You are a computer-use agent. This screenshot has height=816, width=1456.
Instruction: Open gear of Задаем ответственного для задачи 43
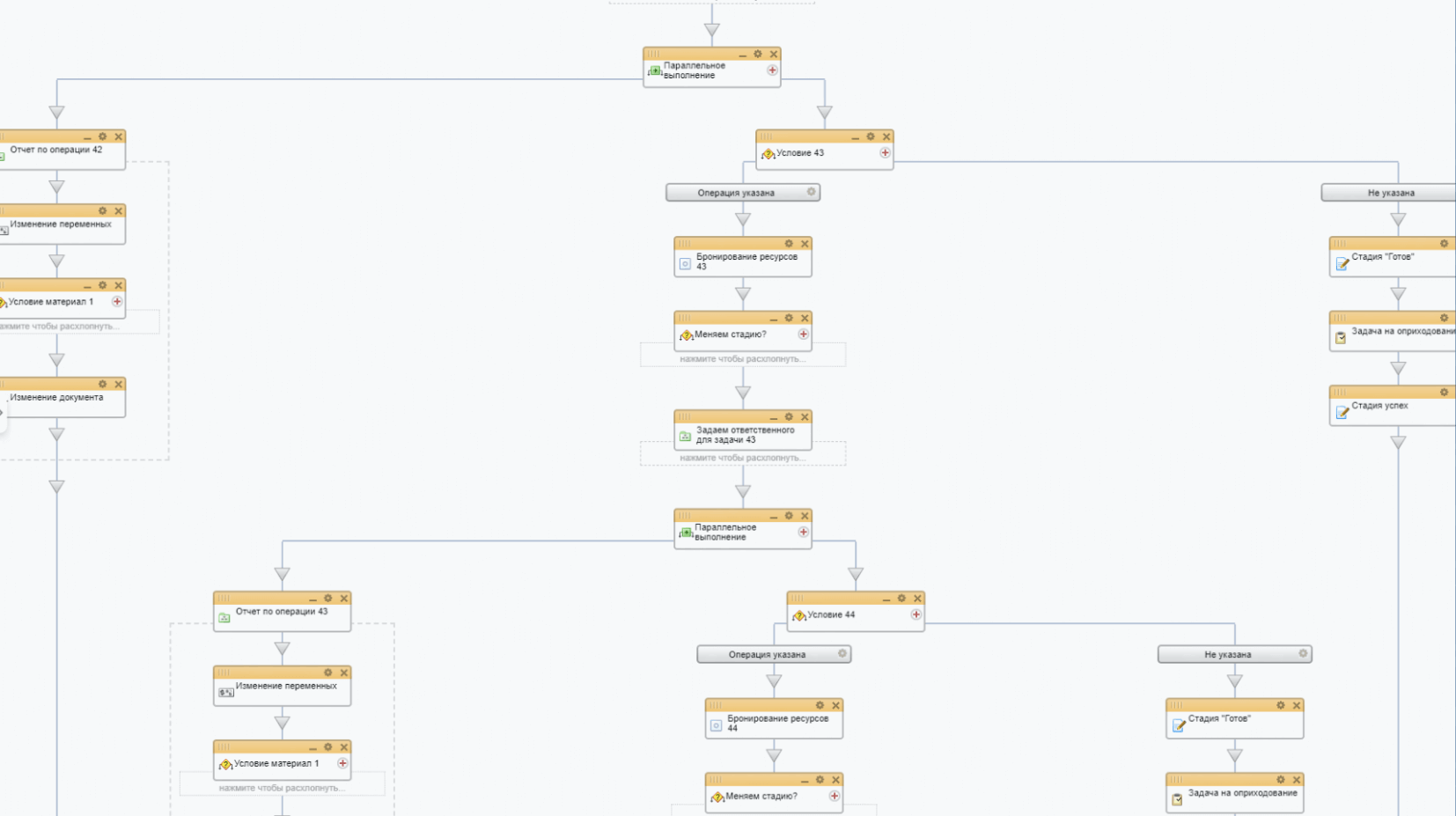[789, 417]
